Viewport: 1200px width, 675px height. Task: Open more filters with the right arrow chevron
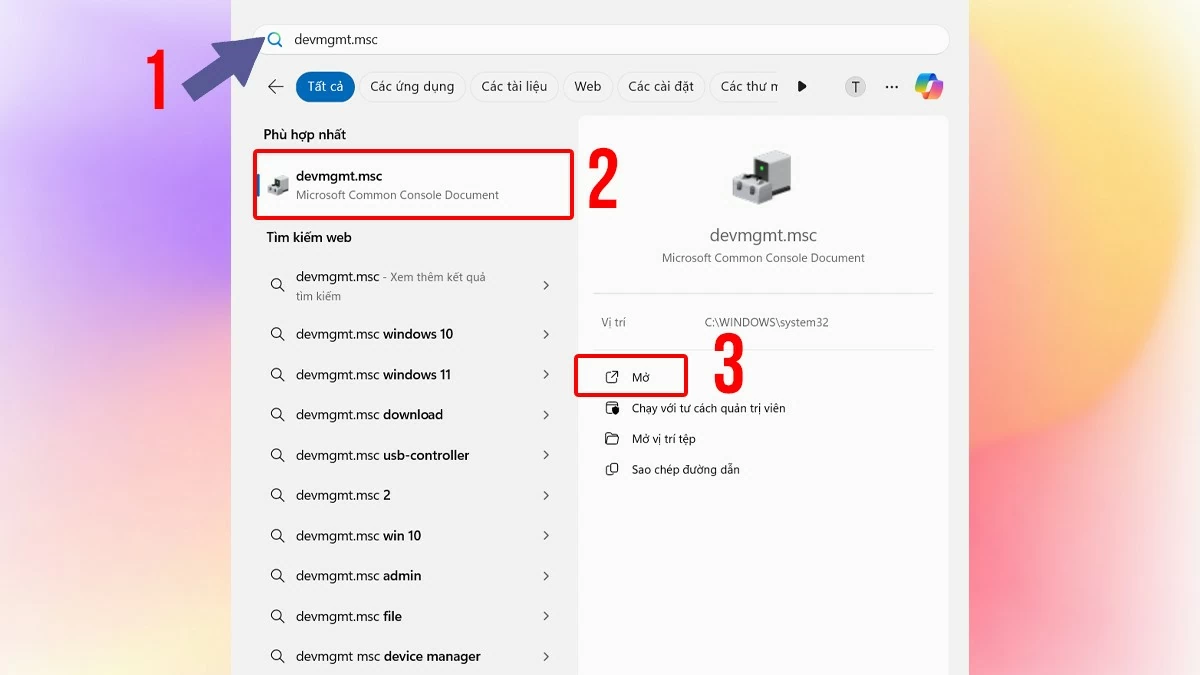(x=802, y=87)
